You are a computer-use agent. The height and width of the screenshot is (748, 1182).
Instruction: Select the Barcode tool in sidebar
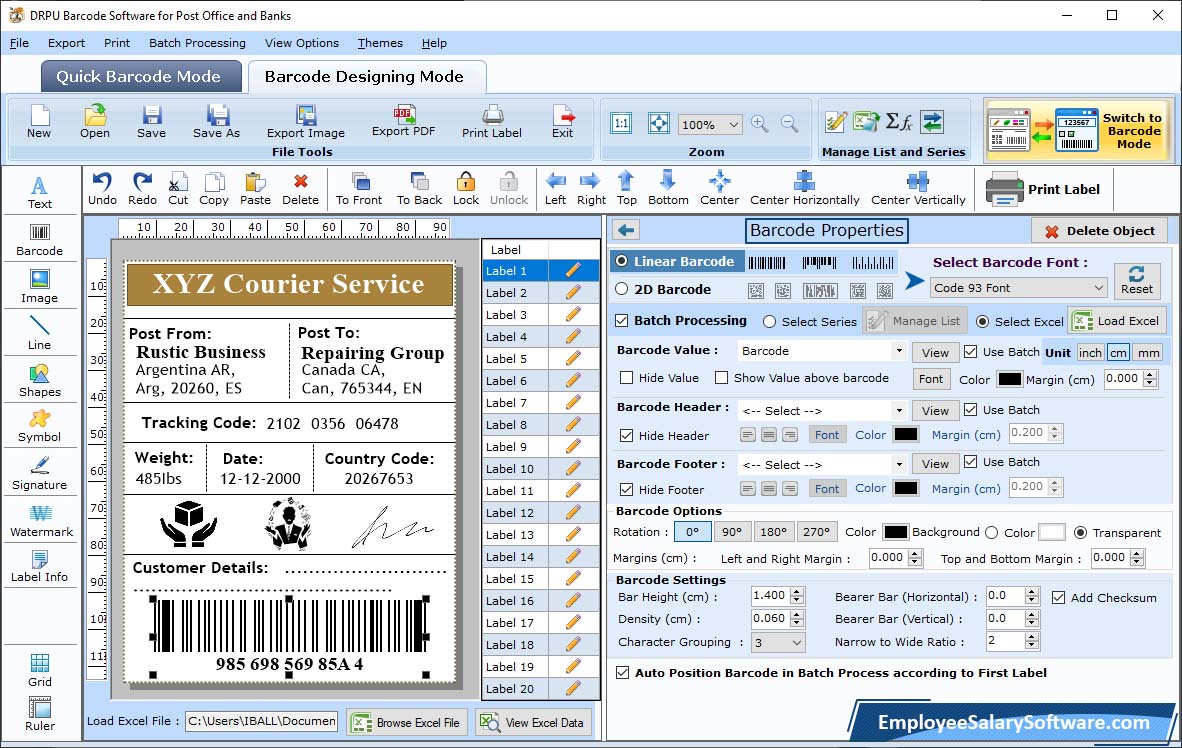pos(39,240)
